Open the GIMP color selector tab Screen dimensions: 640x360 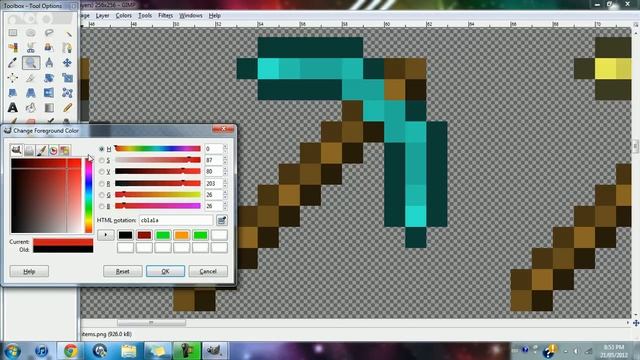click(x=17, y=150)
